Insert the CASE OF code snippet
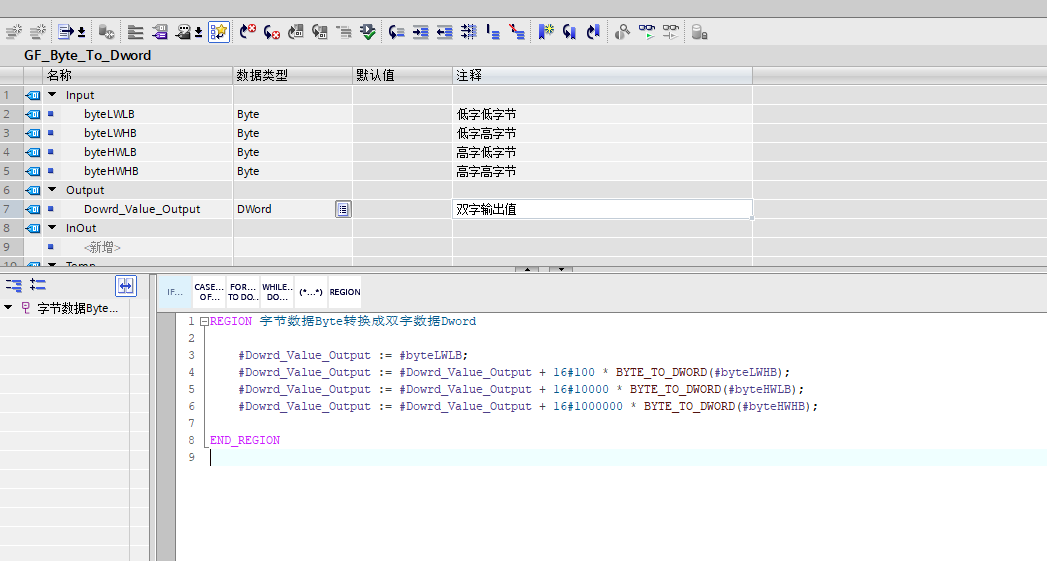The image size is (1047, 561). [x=209, y=292]
